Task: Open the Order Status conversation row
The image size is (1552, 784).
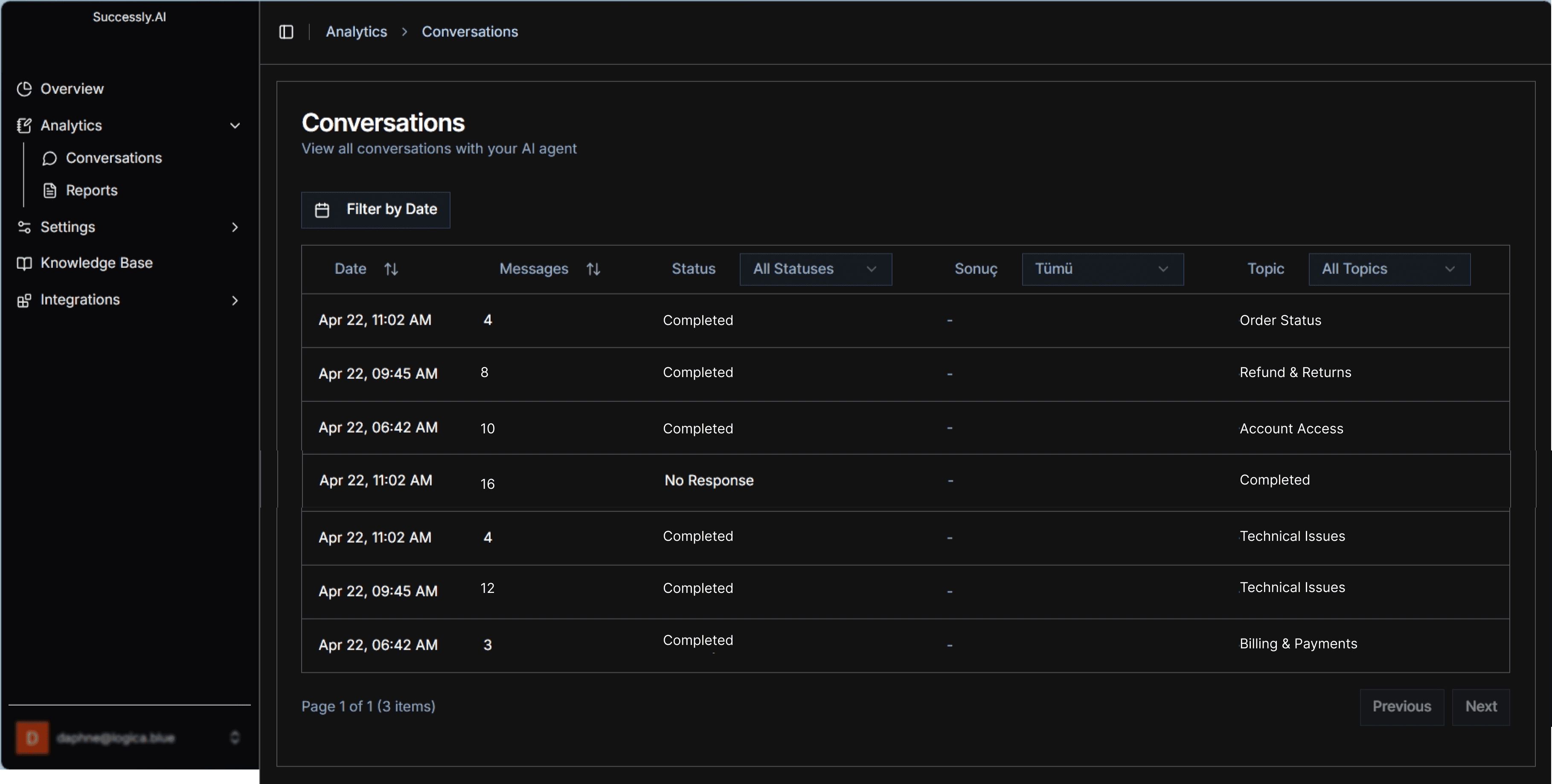Action: coord(906,321)
